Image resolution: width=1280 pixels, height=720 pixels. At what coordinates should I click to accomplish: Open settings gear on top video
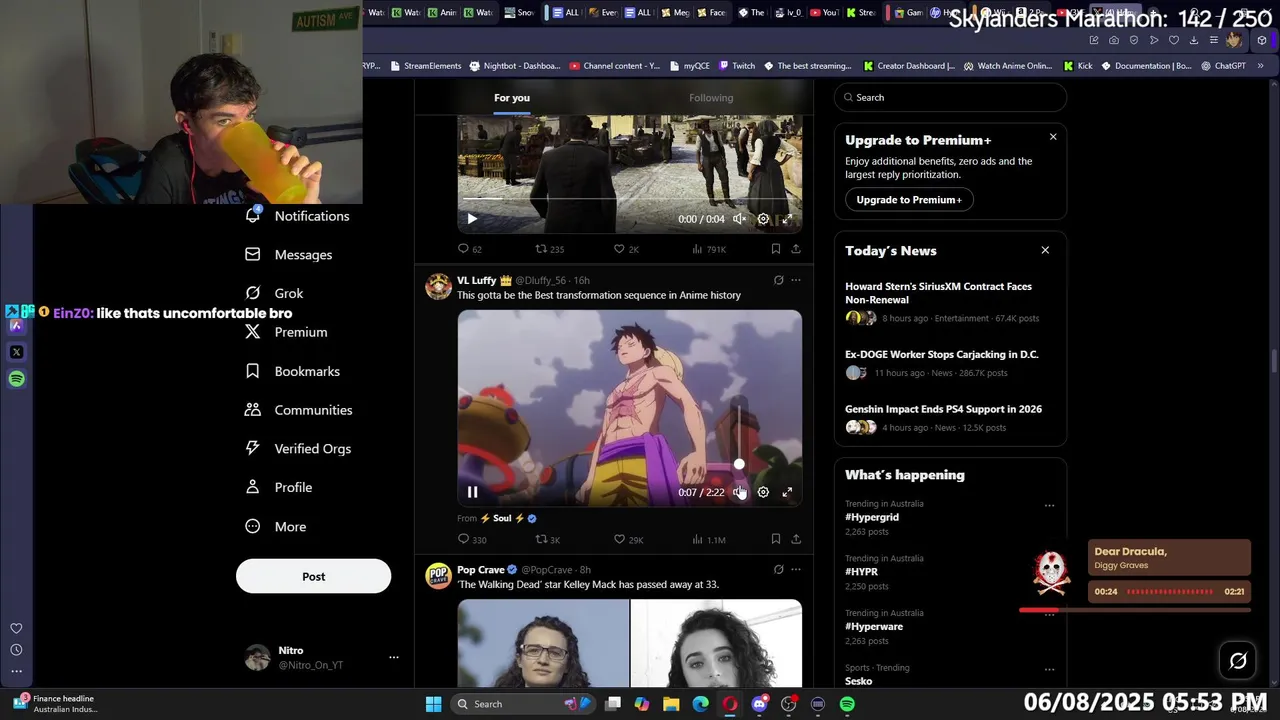pos(763,219)
